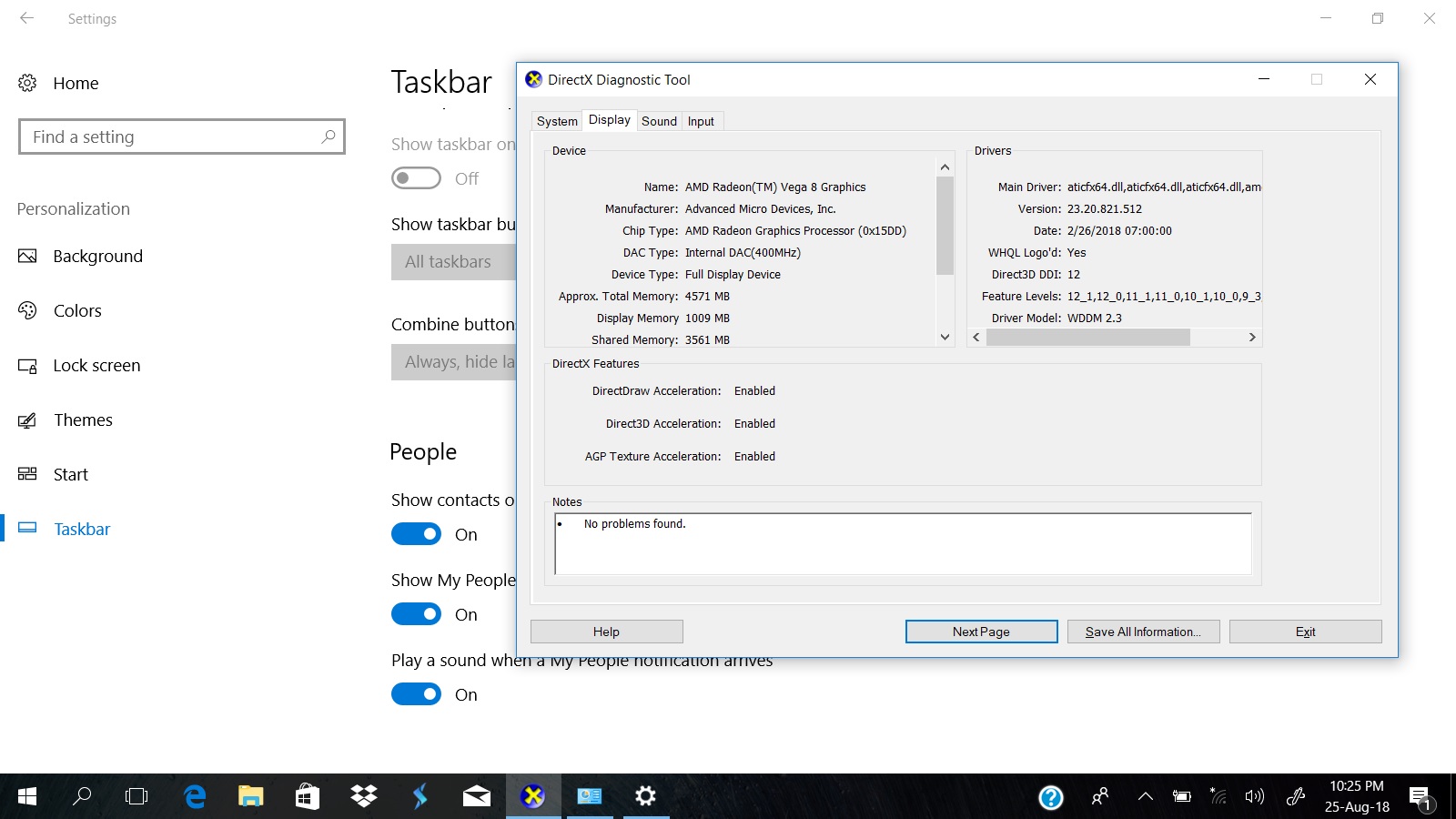The image size is (1456, 819).
Task: Click the Find a setting search box
Action: tap(182, 136)
